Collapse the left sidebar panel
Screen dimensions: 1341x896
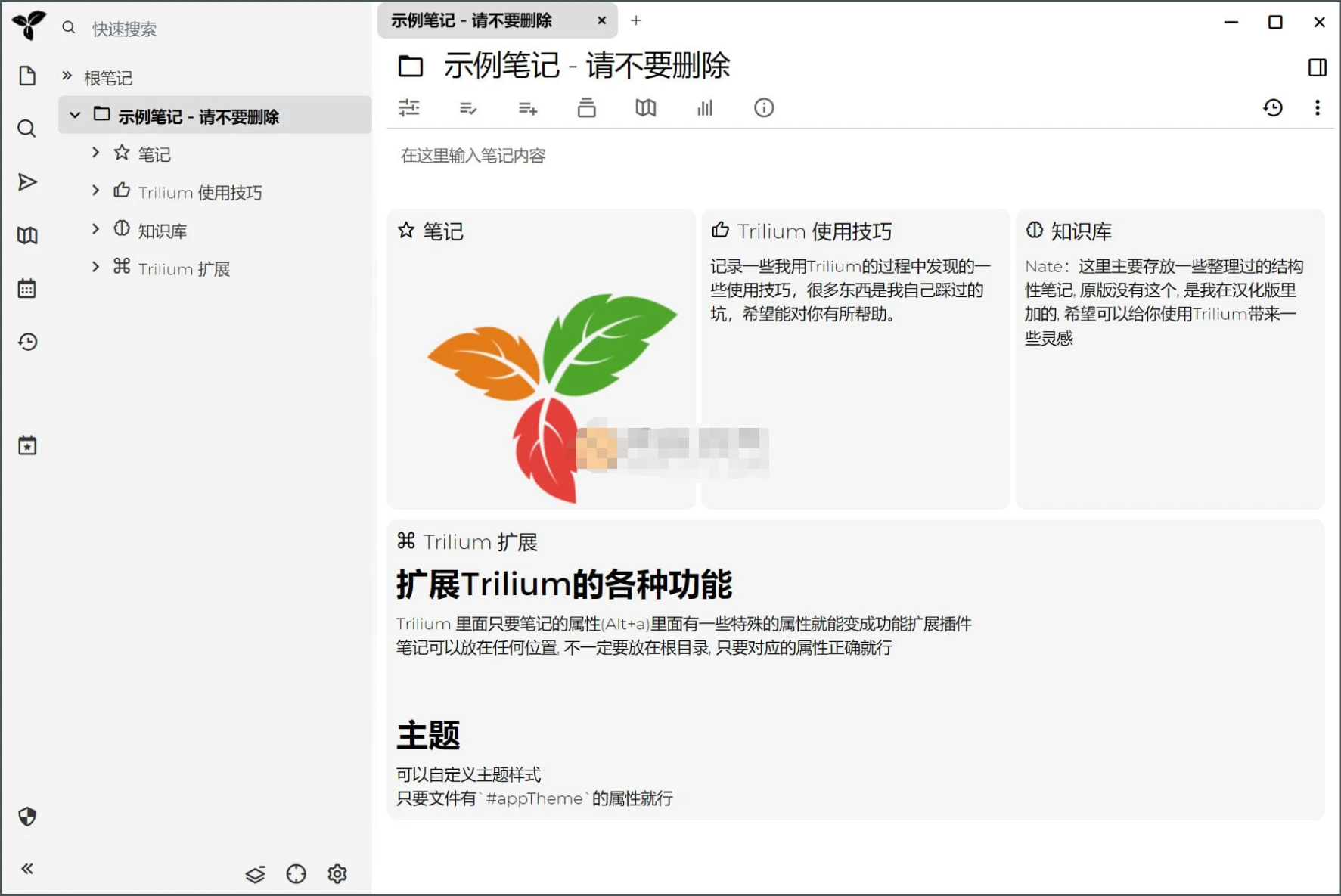[x=28, y=869]
